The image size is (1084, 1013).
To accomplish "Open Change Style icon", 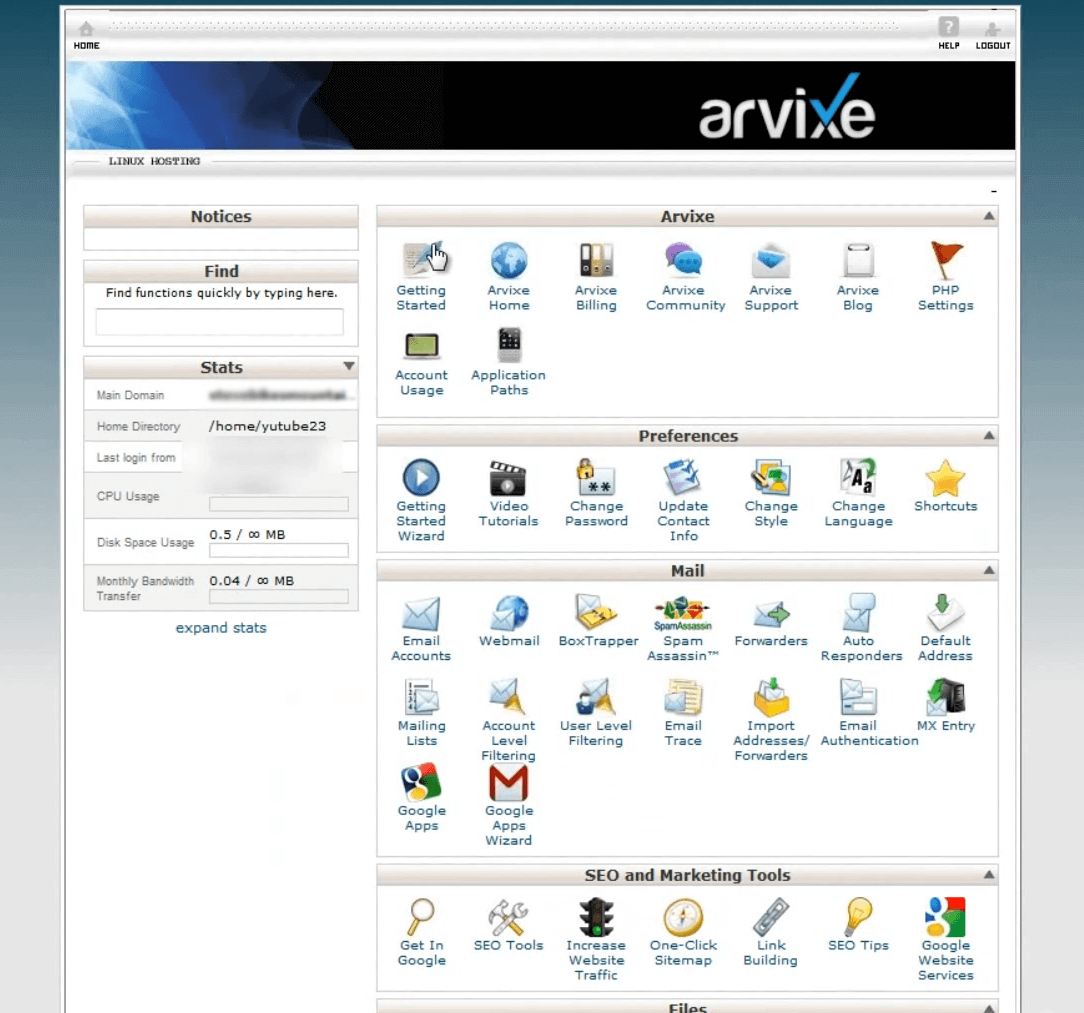I will tap(771, 477).
